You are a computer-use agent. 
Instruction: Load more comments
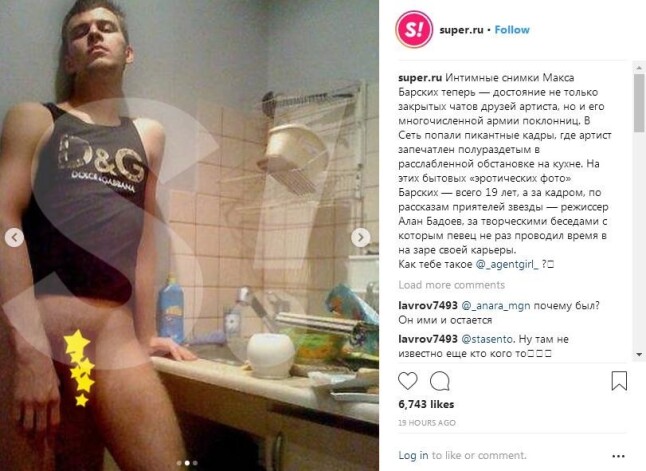451,285
